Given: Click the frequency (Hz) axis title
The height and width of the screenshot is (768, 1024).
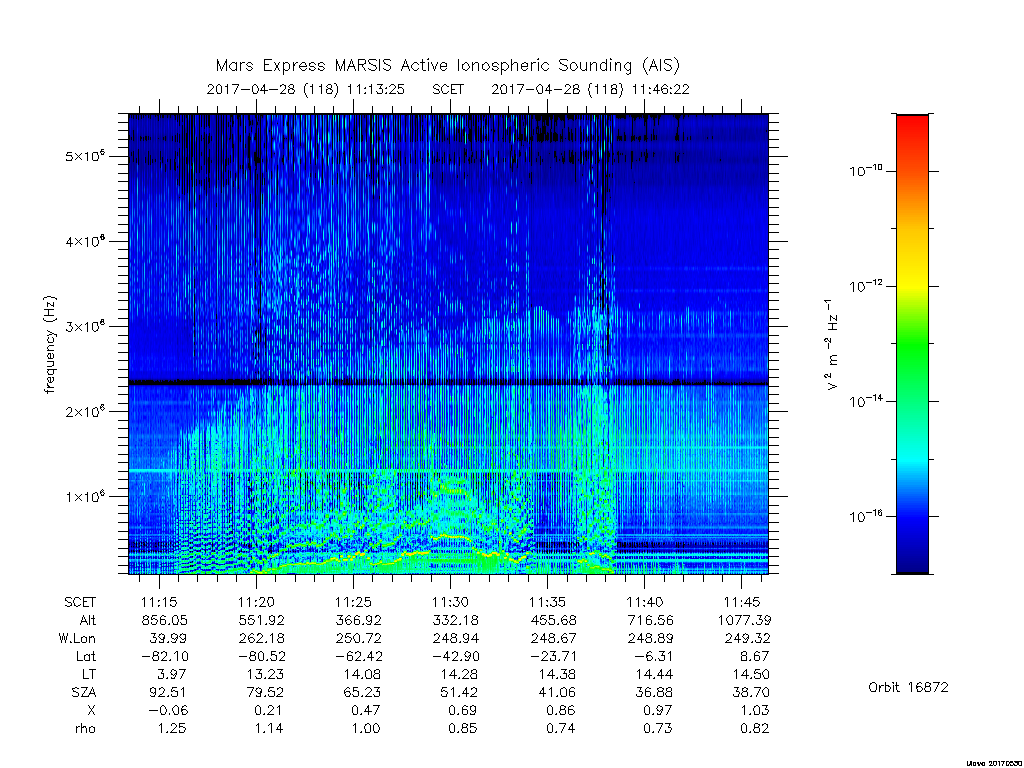Looking at the screenshot, I should click(50, 344).
